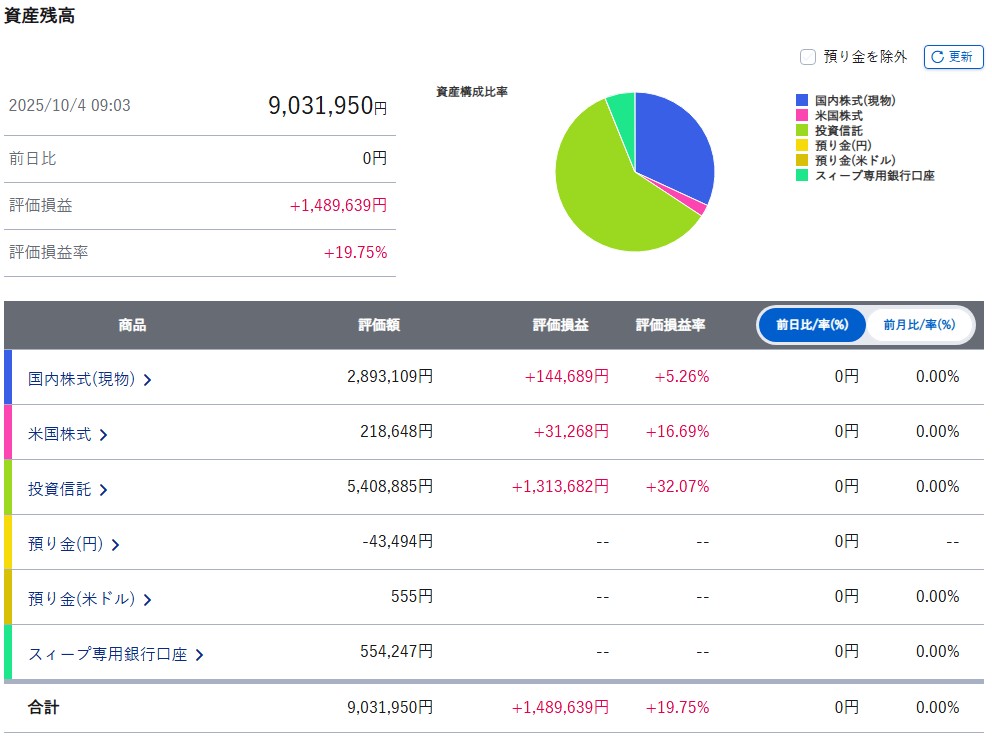Click chevron beside 預り金(米ドル)
The width and height of the screenshot is (992, 739).
(148, 600)
